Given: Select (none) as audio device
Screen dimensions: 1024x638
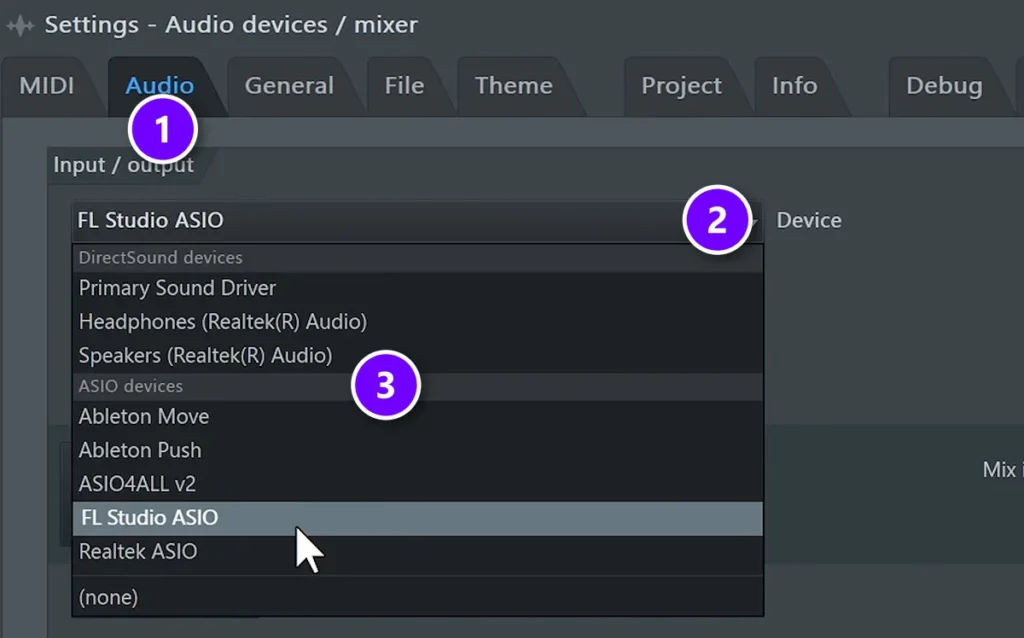Looking at the screenshot, I should pyautogui.click(x=417, y=598).
